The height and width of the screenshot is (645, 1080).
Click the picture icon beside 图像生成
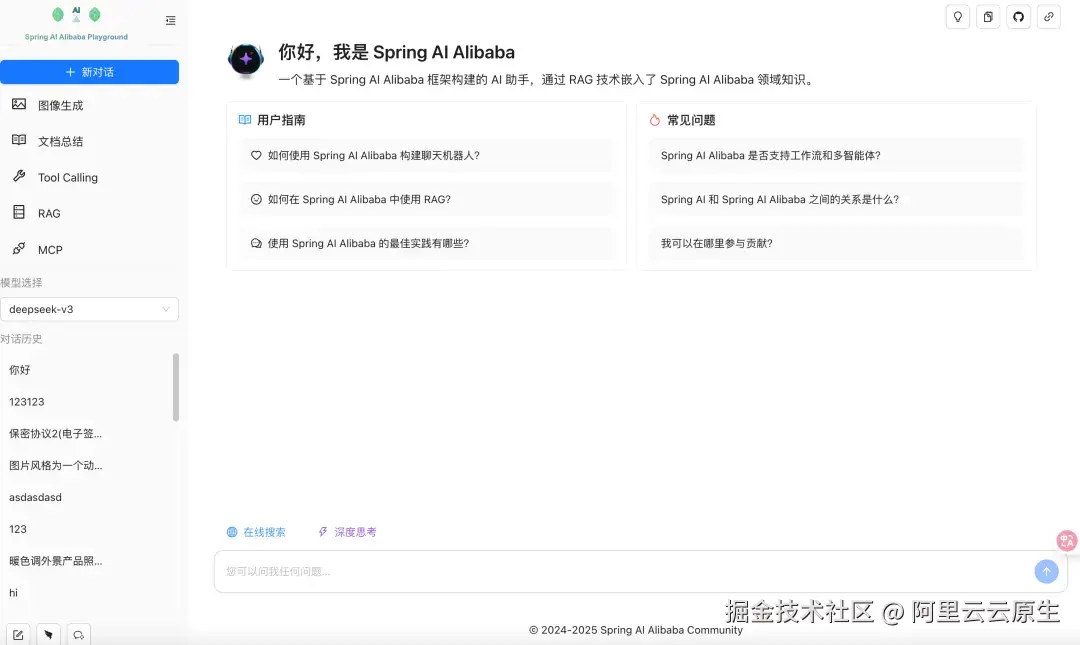pos(19,104)
